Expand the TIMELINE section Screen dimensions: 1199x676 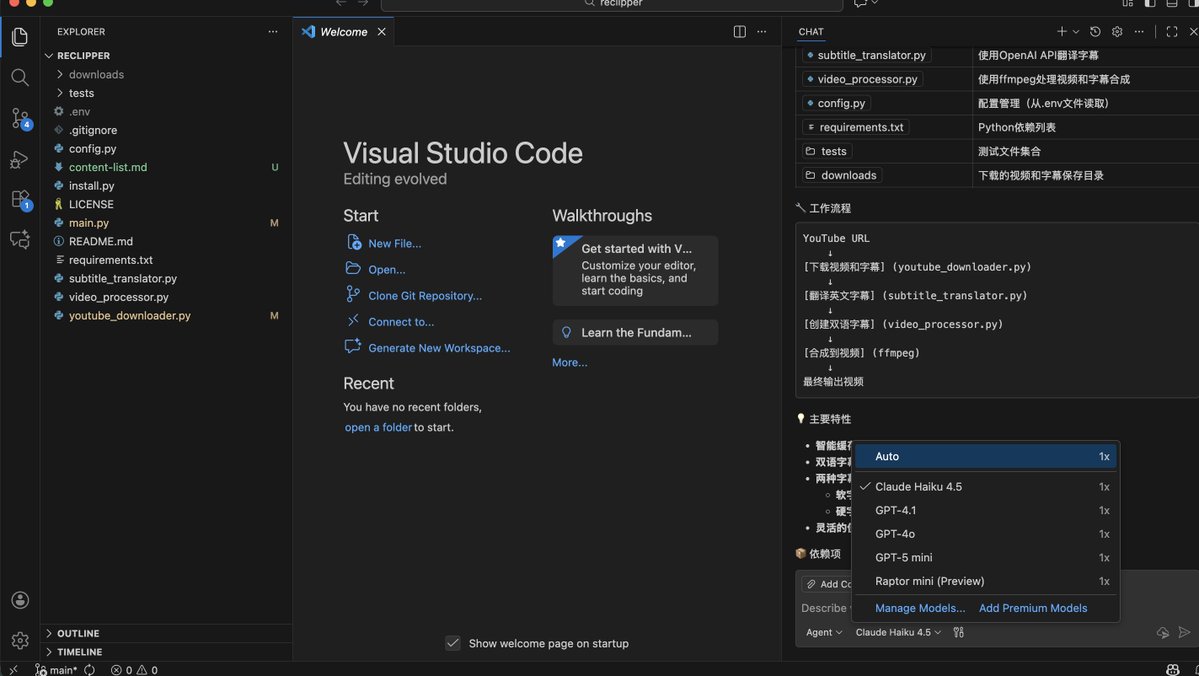pos(79,652)
